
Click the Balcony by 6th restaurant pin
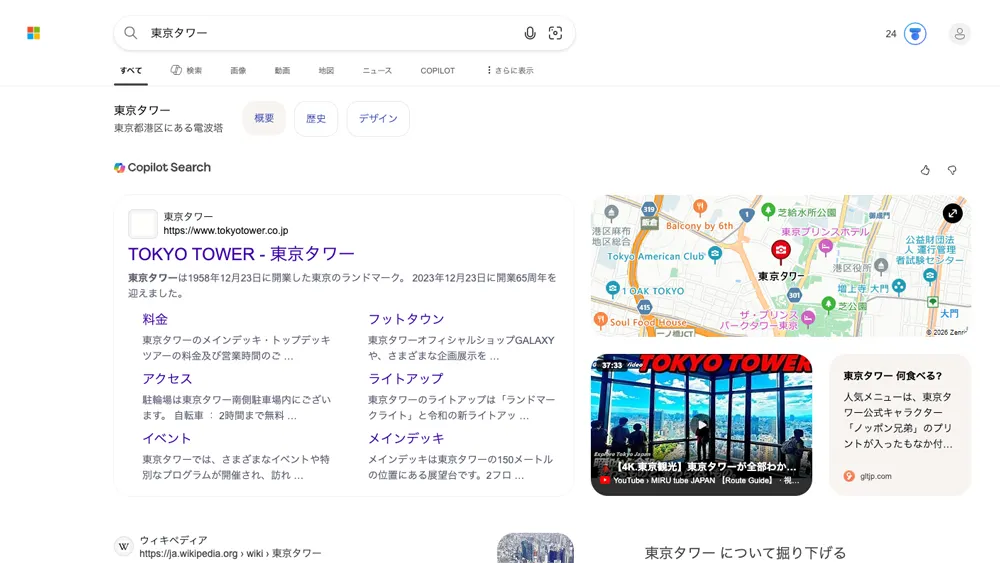pyautogui.click(x=700, y=207)
